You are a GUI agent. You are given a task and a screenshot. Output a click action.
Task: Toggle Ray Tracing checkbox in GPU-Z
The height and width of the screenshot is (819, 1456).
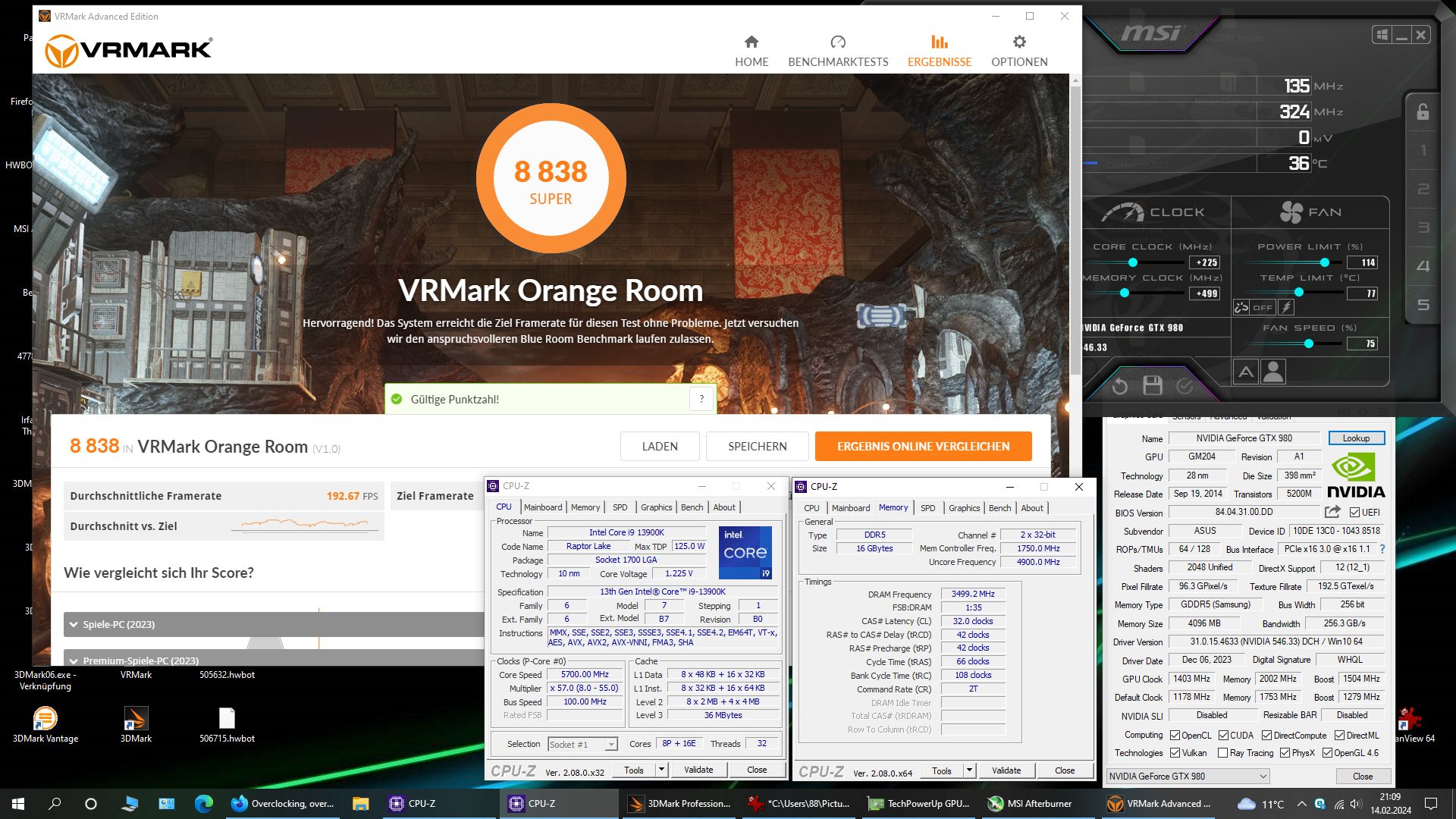(1222, 753)
